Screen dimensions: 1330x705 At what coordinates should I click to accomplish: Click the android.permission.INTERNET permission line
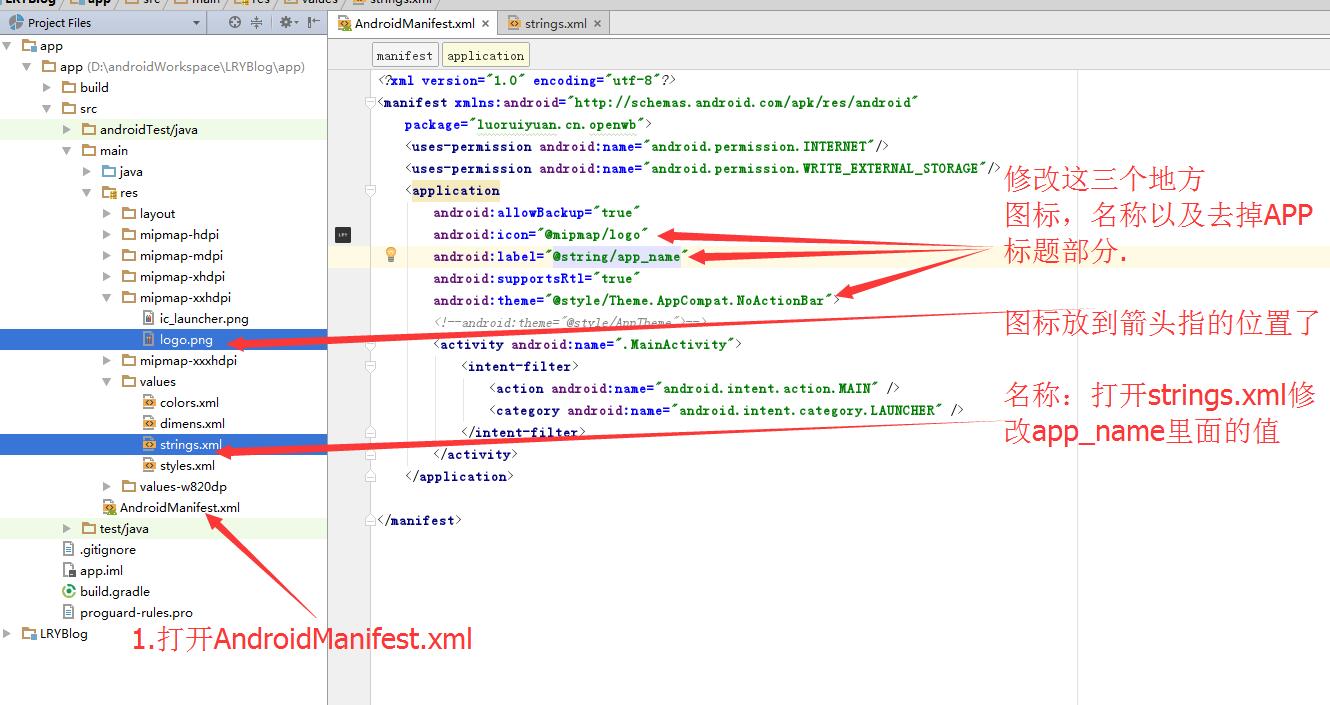point(647,146)
